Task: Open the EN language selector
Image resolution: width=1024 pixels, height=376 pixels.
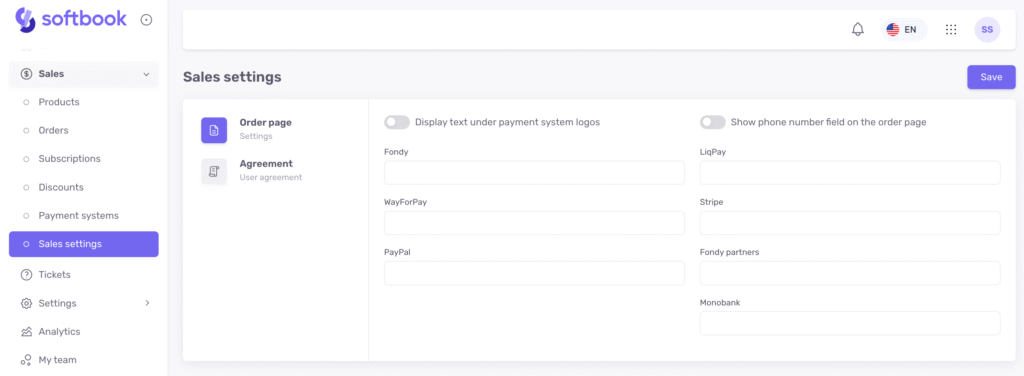Action: (903, 29)
